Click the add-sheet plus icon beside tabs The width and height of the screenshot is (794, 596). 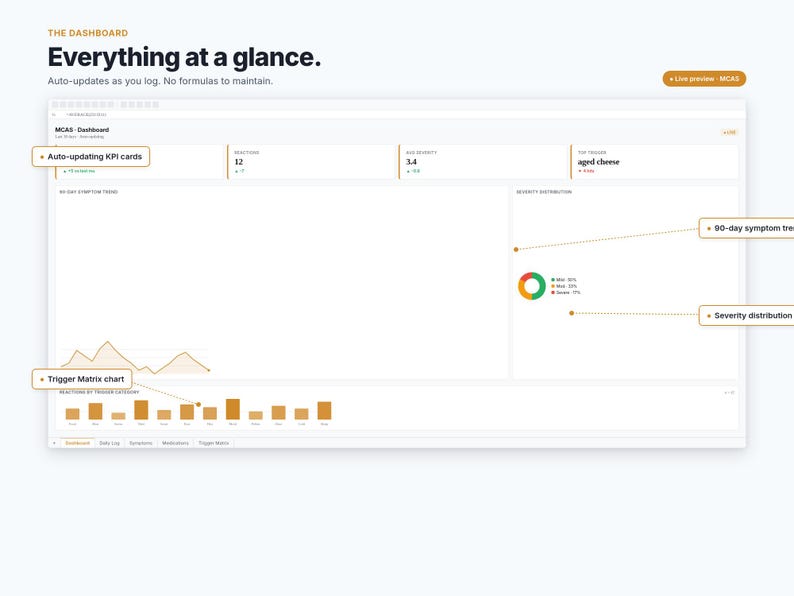(x=54, y=443)
